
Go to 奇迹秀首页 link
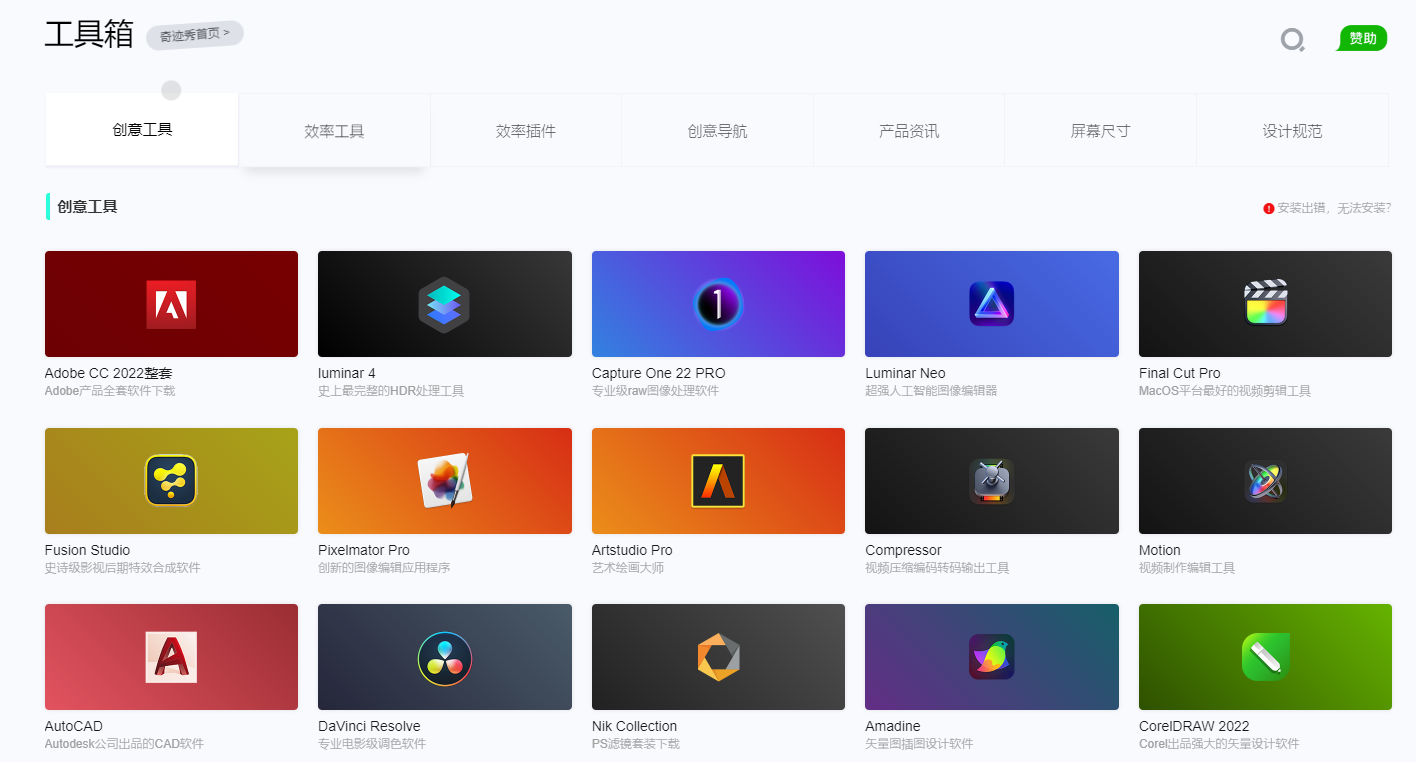[x=195, y=34]
